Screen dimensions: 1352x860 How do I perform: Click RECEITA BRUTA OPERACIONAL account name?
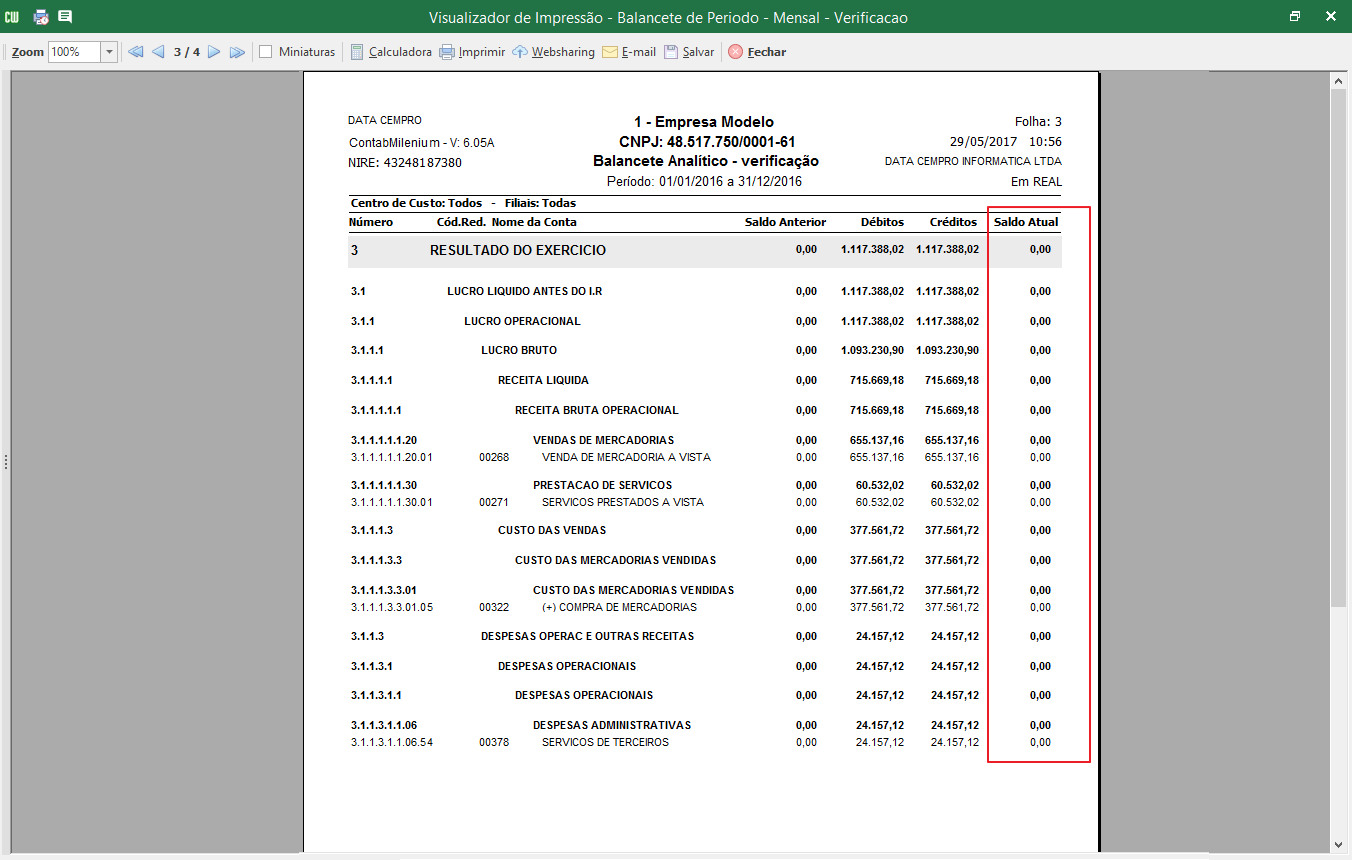point(597,410)
